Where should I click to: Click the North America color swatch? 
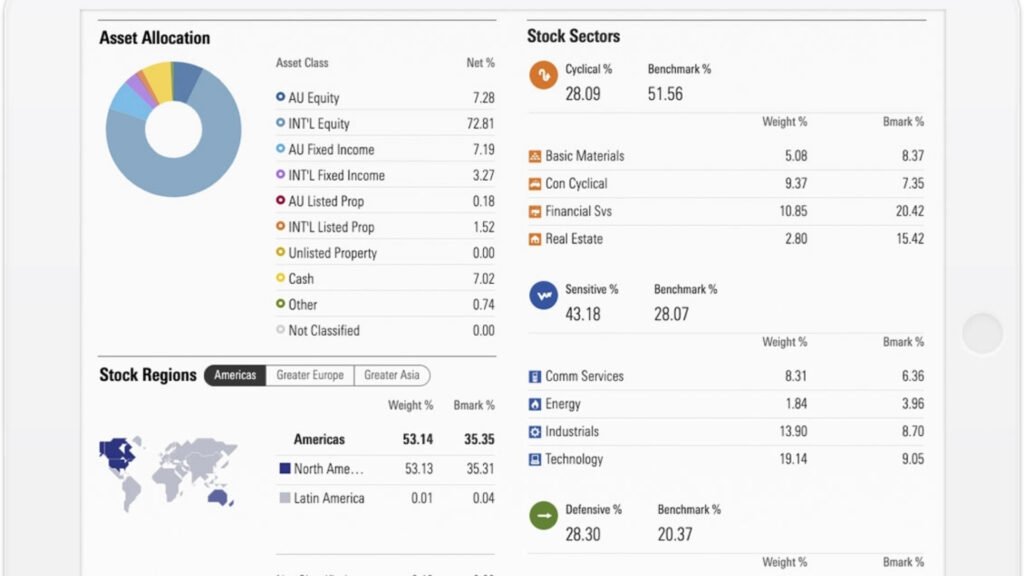click(285, 468)
